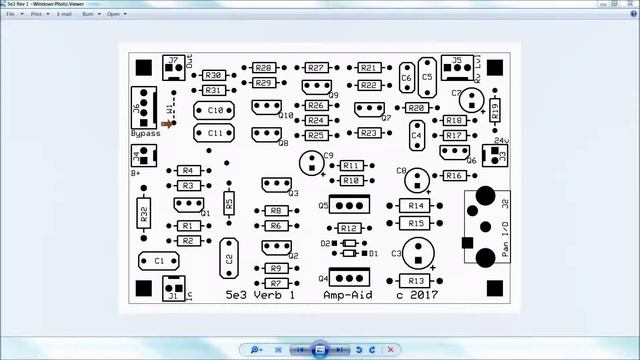
Task: Click the 'C1' capacitor label
Action: 159,261
